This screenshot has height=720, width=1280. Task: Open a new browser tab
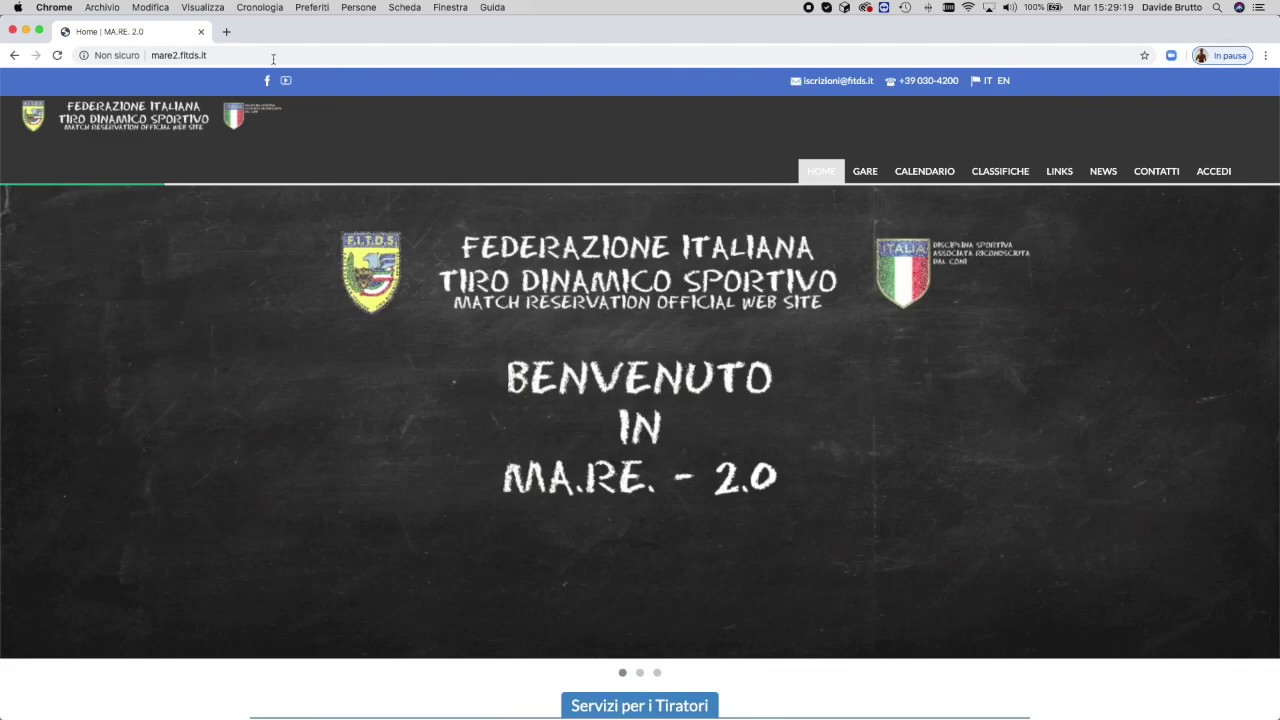pyautogui.click(x=226, y=32)
